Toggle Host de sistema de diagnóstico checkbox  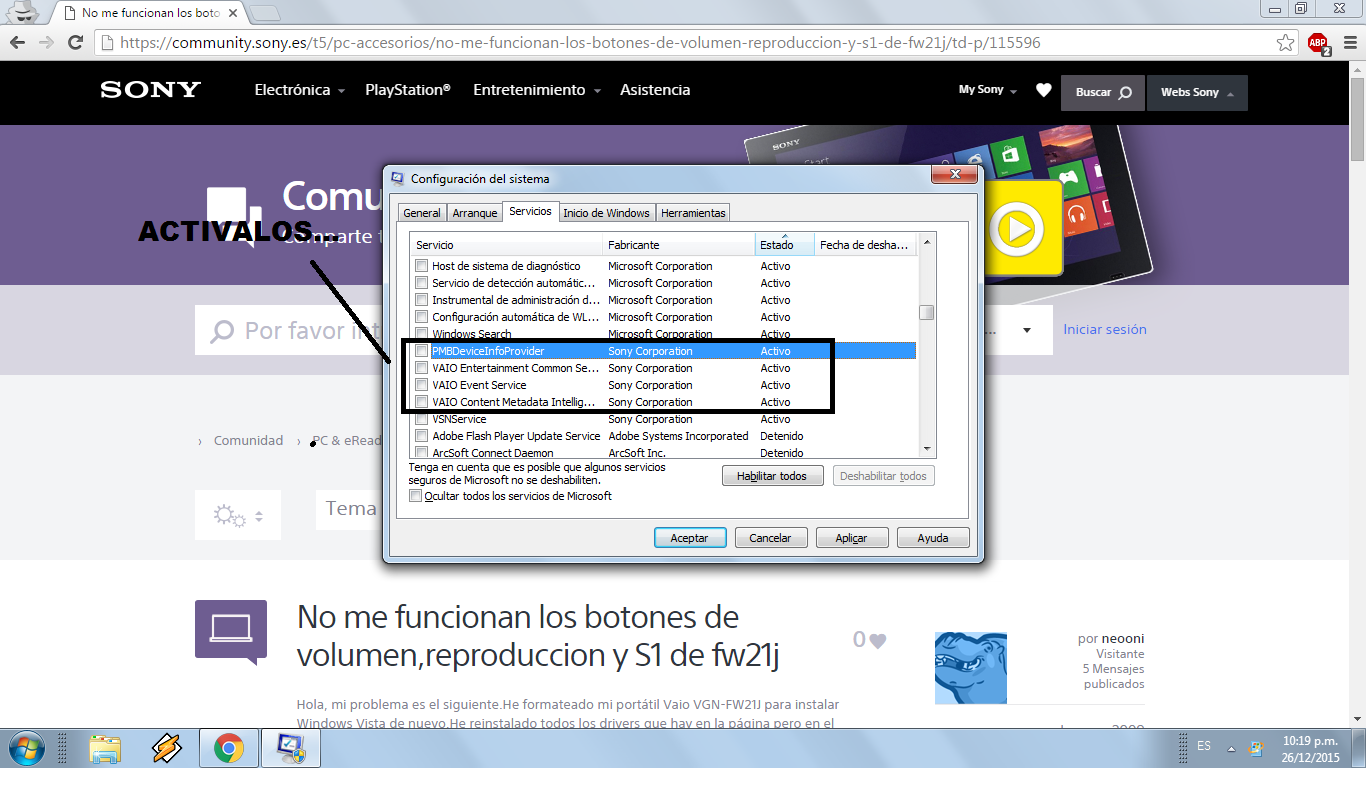pyautogui.click(x=422, y=266)
